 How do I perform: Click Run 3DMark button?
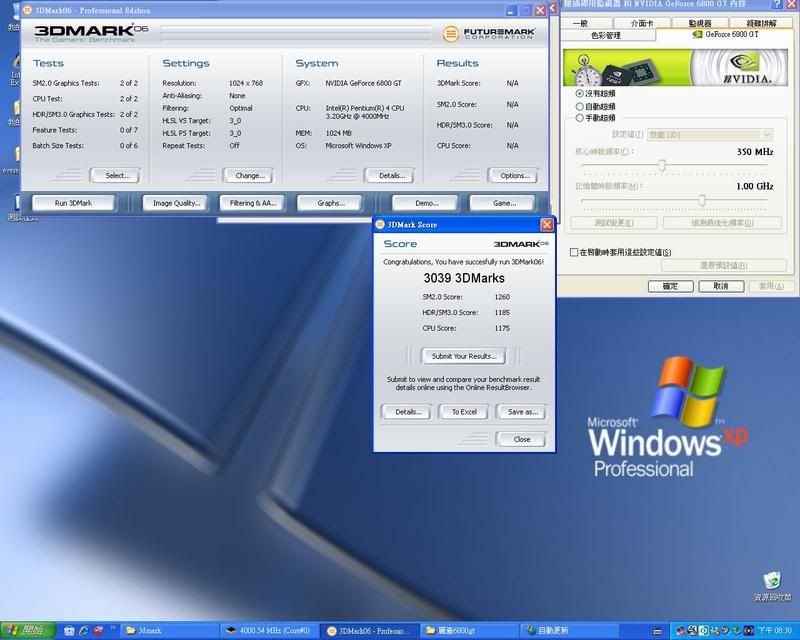point(73,203)
